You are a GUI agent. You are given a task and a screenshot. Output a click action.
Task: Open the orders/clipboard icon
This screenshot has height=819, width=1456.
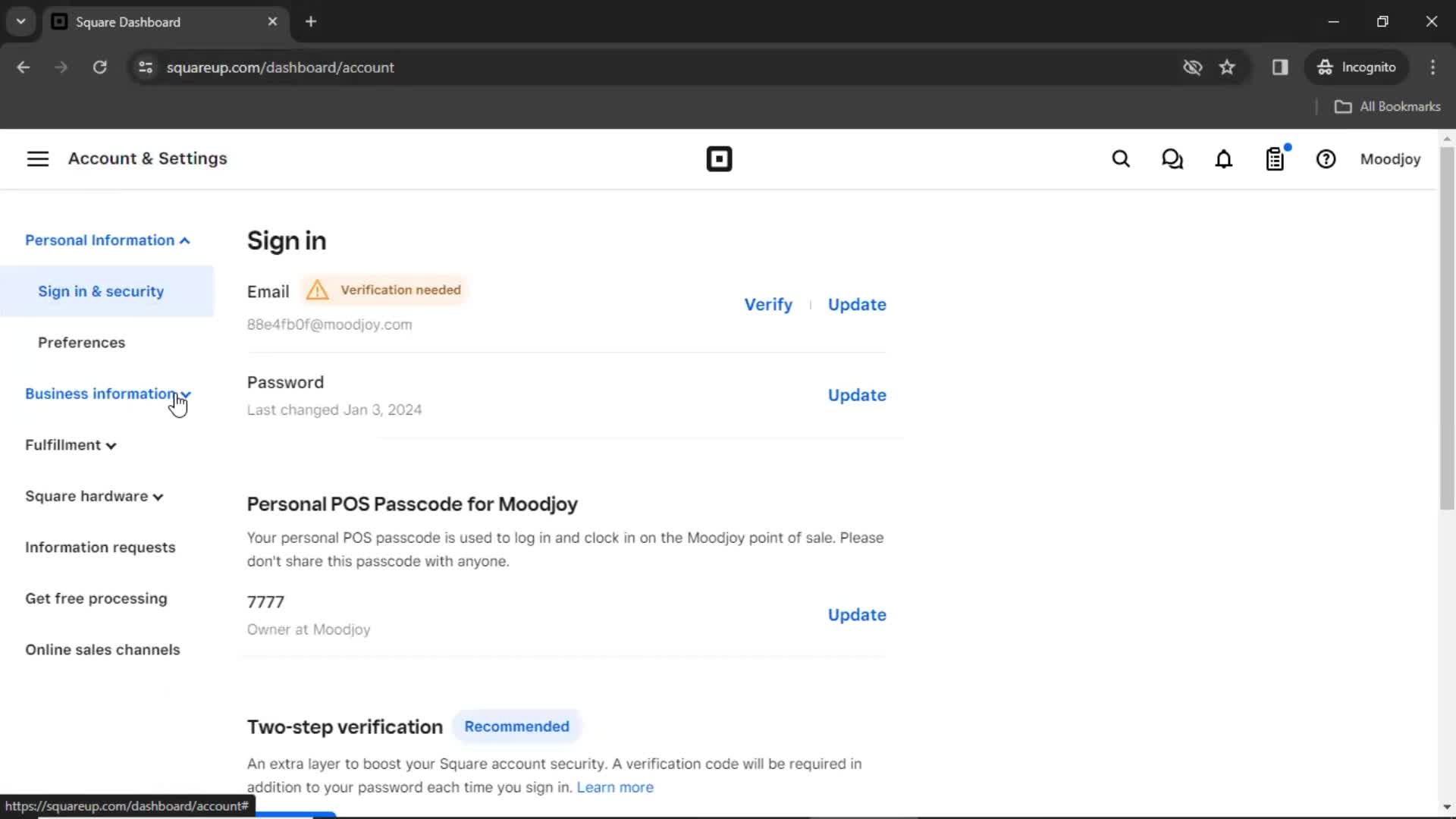(x=1275, y=159)
